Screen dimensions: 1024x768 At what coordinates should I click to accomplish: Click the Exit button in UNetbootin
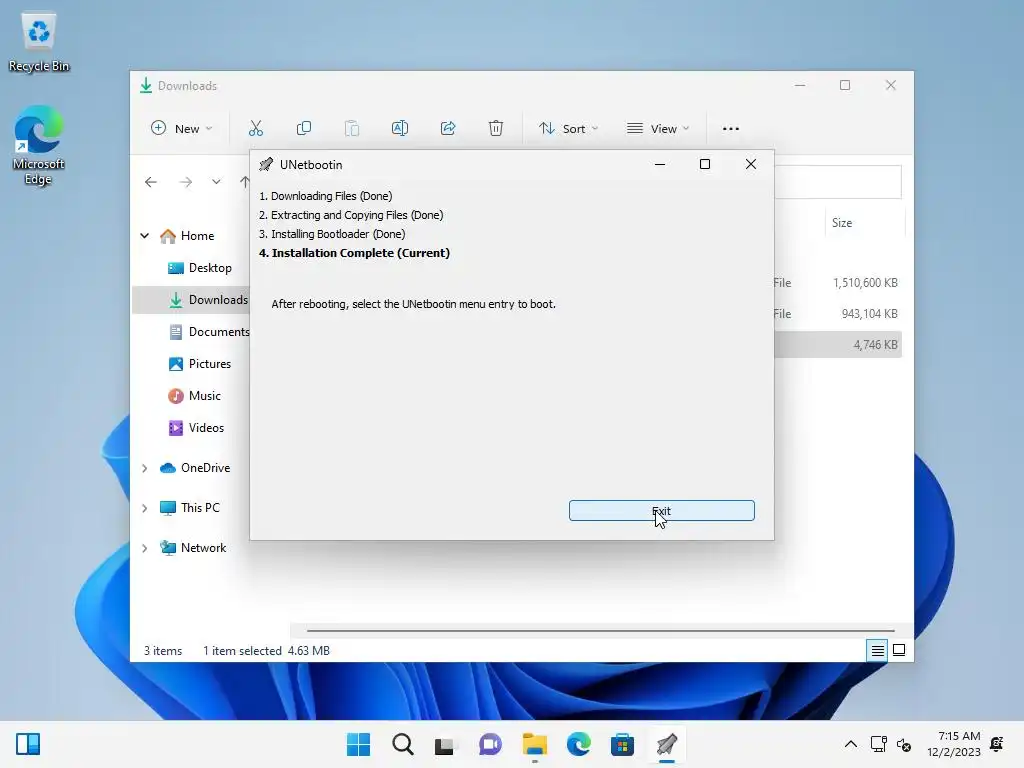(x=662, y=511)
